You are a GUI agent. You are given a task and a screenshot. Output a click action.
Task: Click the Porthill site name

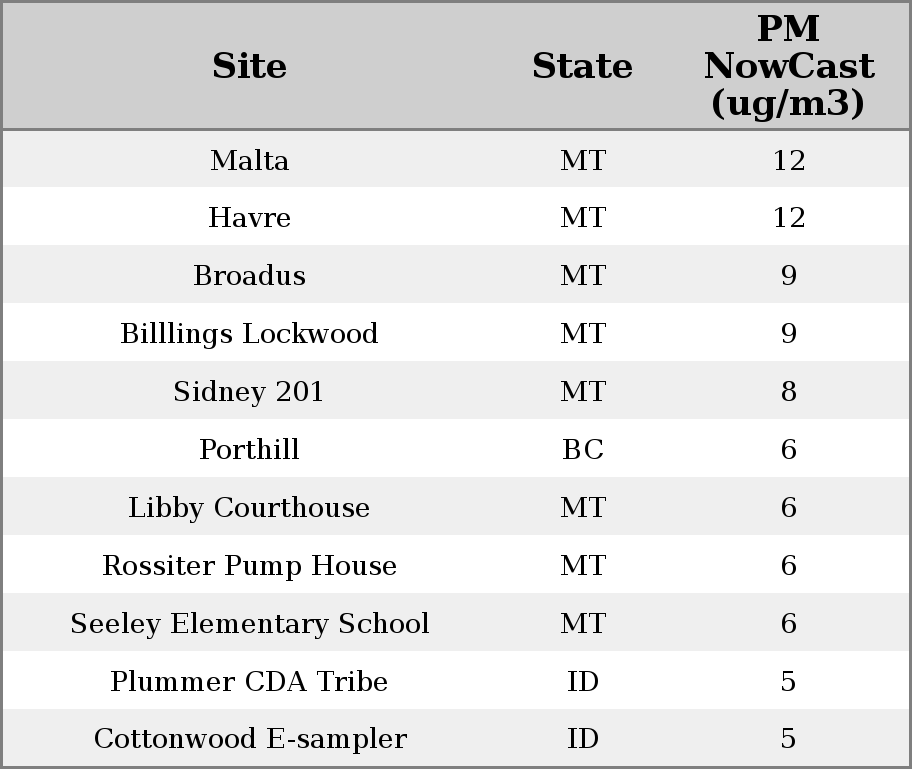pos(249,450)
